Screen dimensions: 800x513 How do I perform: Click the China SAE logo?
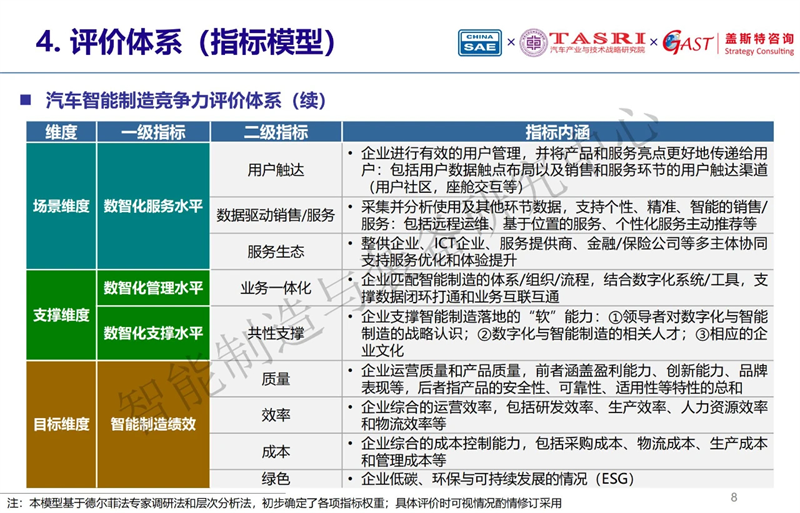480,42
